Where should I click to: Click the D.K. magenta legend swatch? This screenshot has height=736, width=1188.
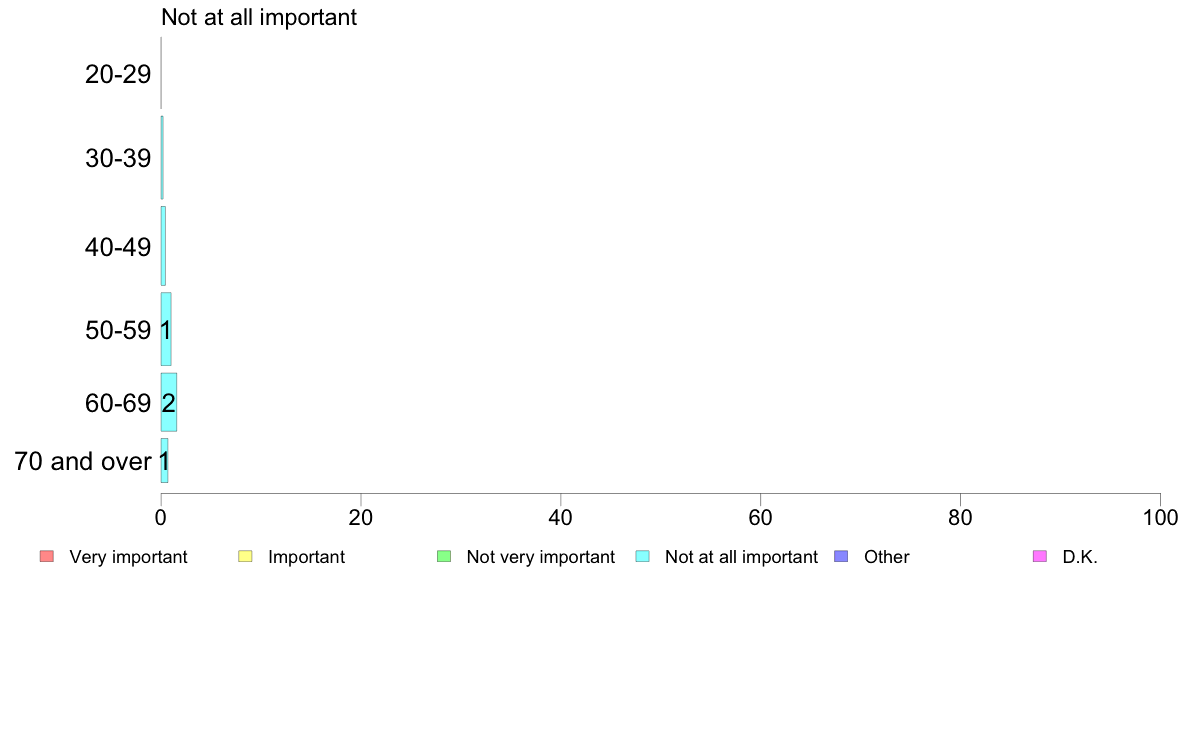pyautogui.click(x=1040, y=556)
